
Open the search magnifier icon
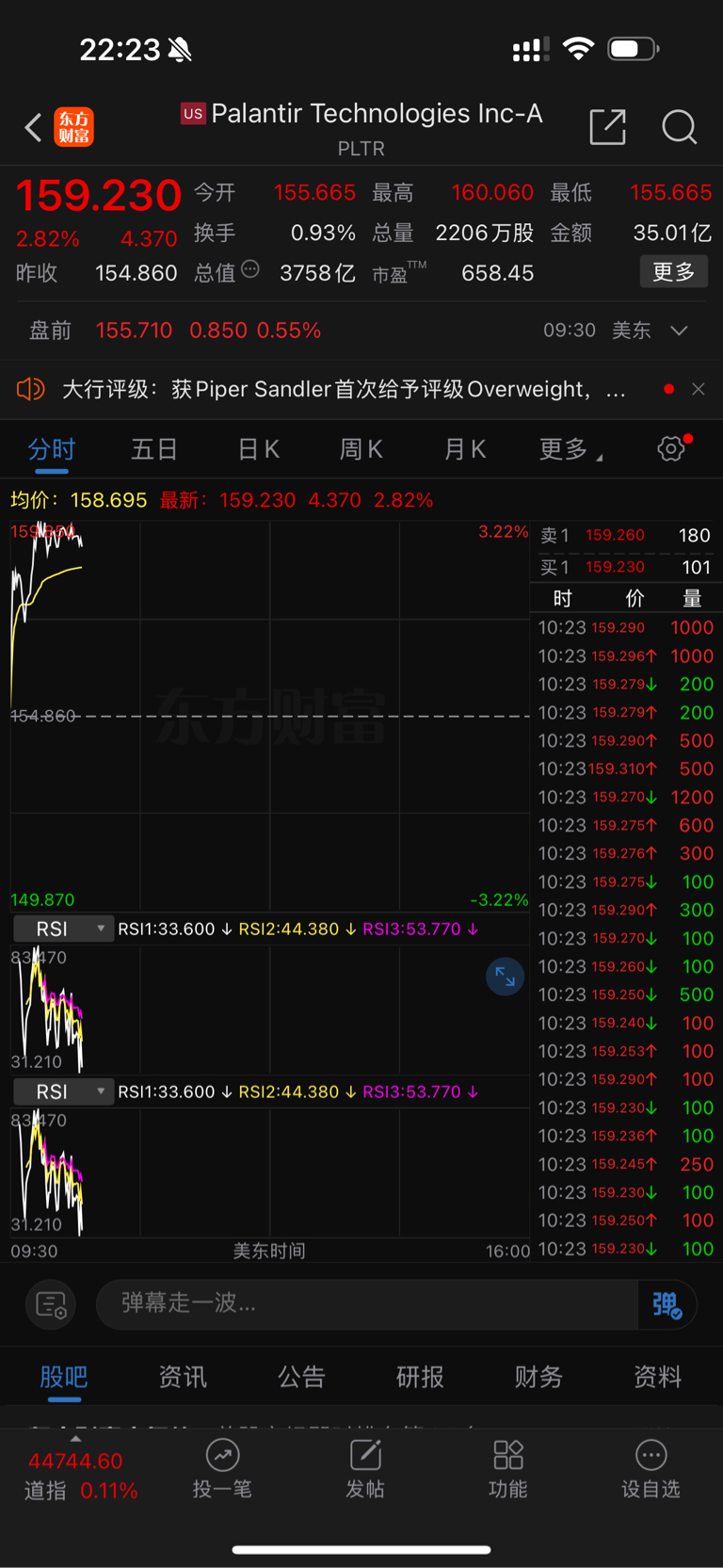[x=679, y=126]
